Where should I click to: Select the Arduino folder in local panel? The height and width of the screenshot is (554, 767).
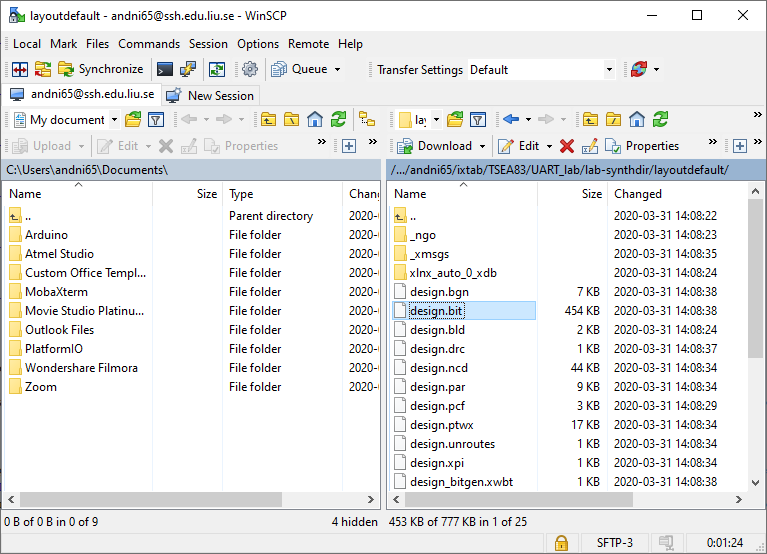46,235
